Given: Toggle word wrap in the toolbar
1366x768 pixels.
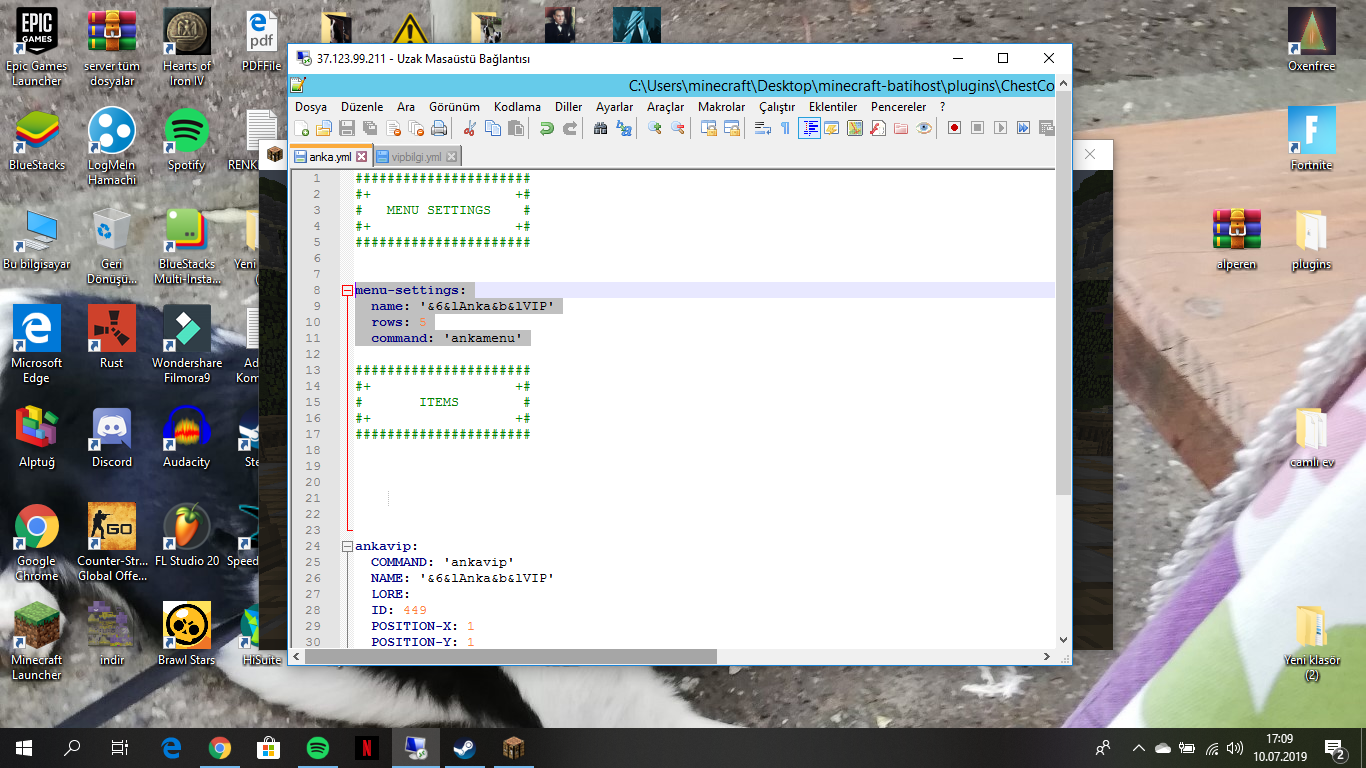Looking at the screenshot, I should point(762,128).
